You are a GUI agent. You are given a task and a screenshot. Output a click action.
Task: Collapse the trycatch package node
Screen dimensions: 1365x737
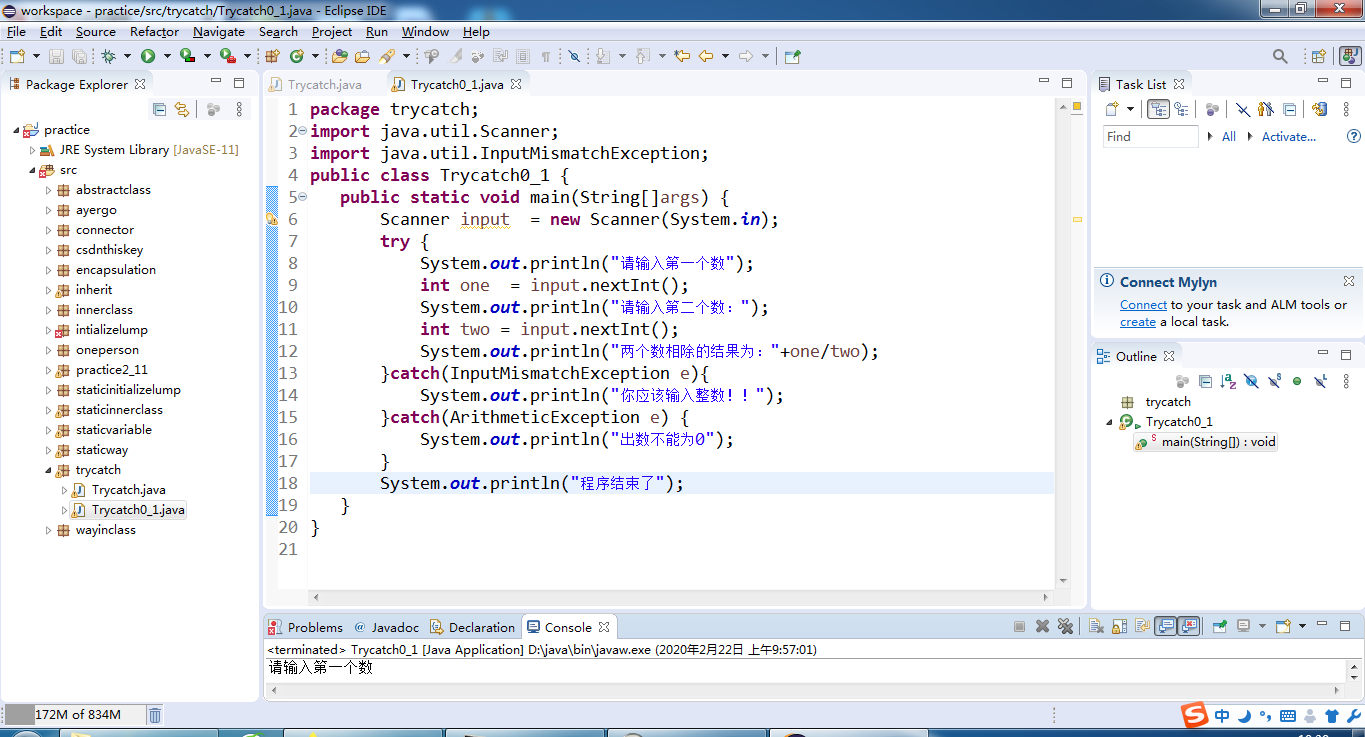click(x=48, y=470)
